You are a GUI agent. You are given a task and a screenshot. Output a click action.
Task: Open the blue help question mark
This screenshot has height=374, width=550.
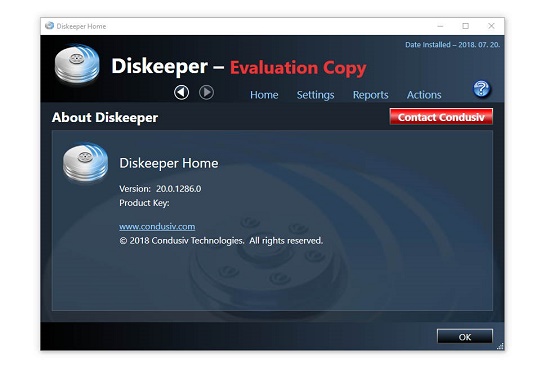coord(481,88)
